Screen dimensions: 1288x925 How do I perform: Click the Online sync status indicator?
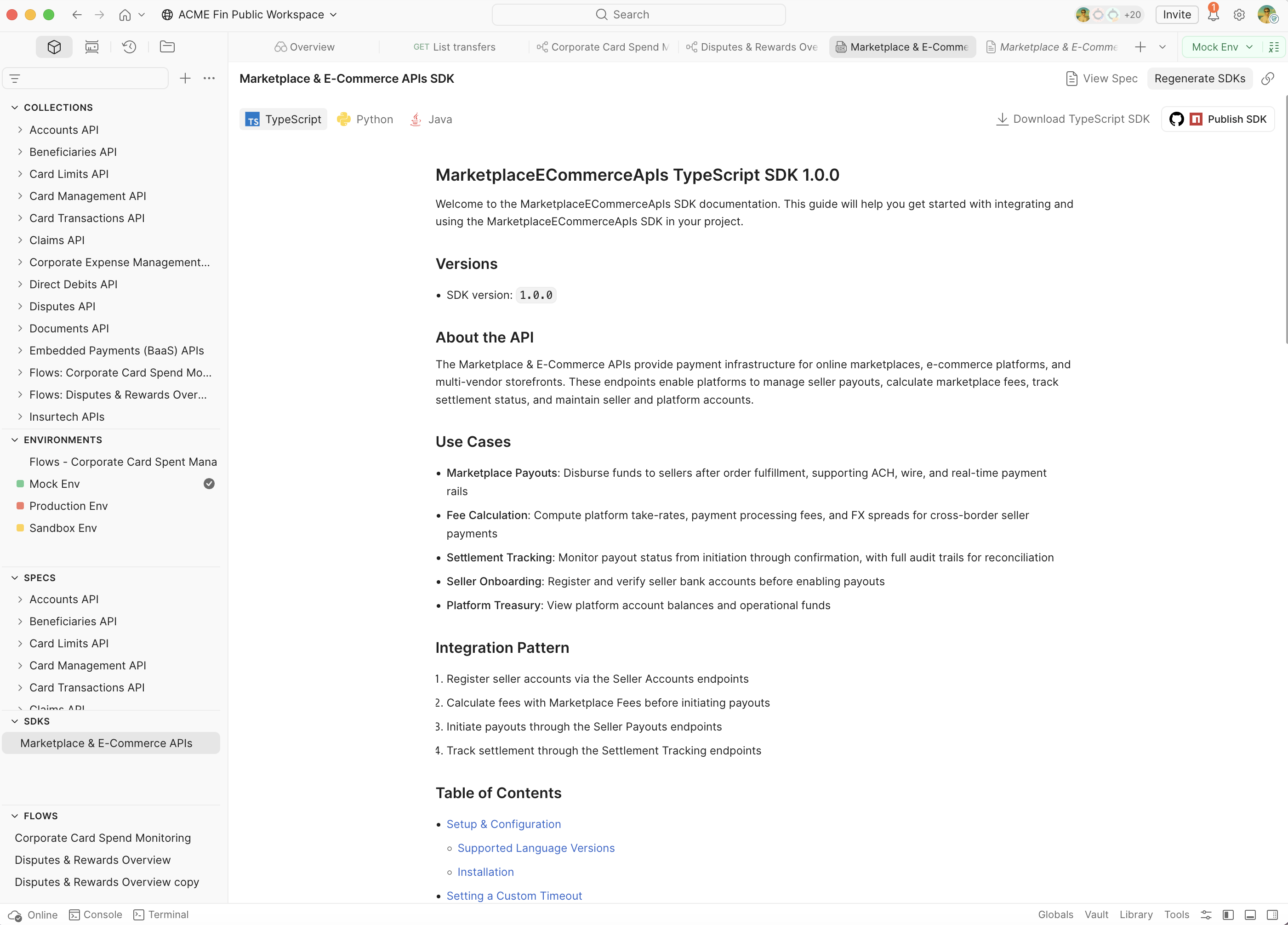click(33, 914)
